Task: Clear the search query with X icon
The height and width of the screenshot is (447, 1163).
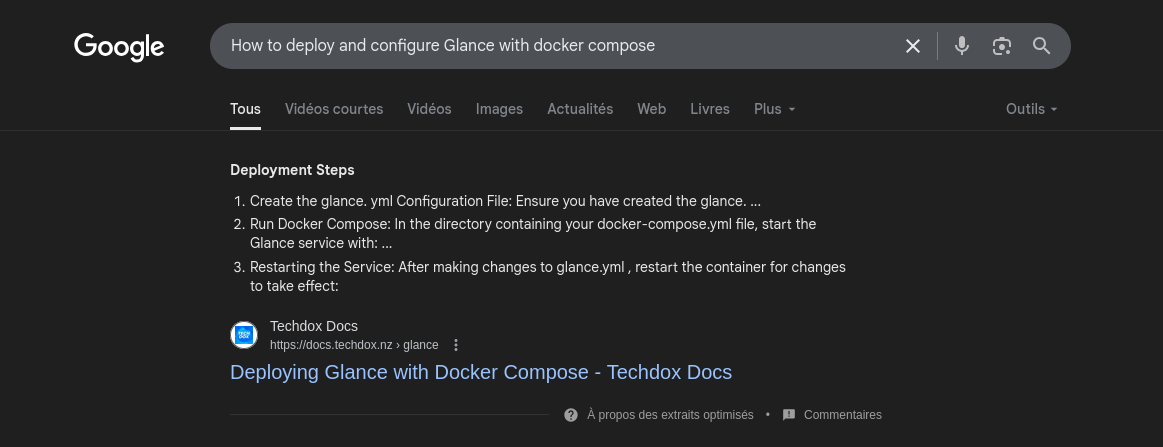Action: [x=913, y=46]
